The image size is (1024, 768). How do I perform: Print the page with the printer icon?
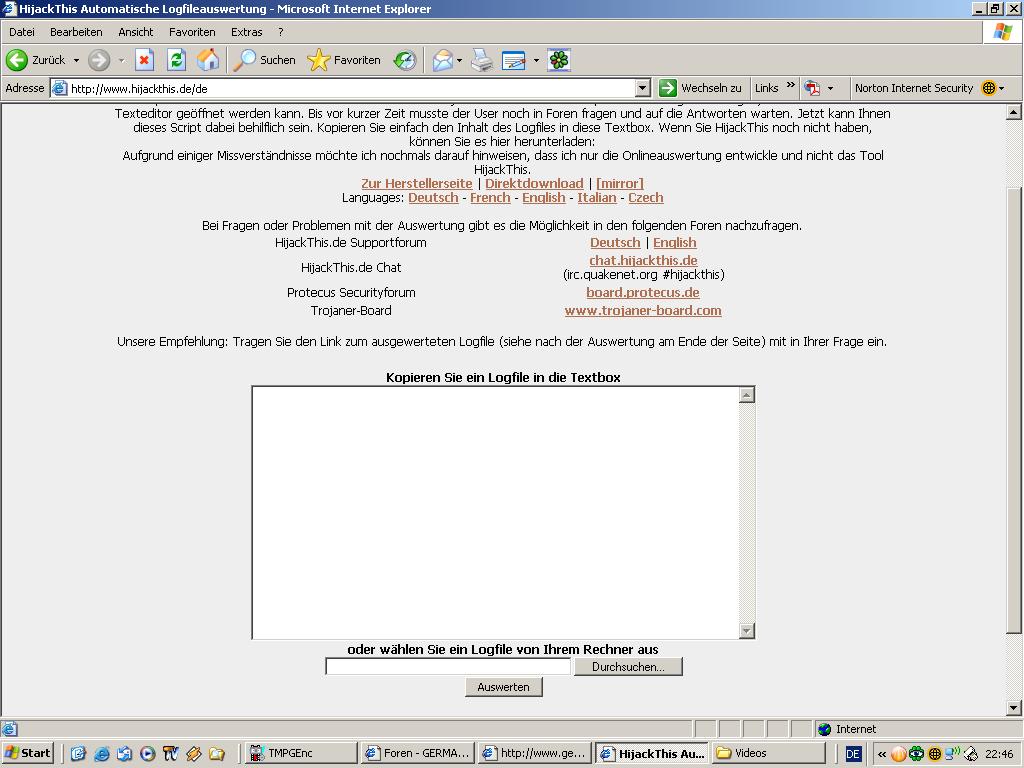pos(483,60)
